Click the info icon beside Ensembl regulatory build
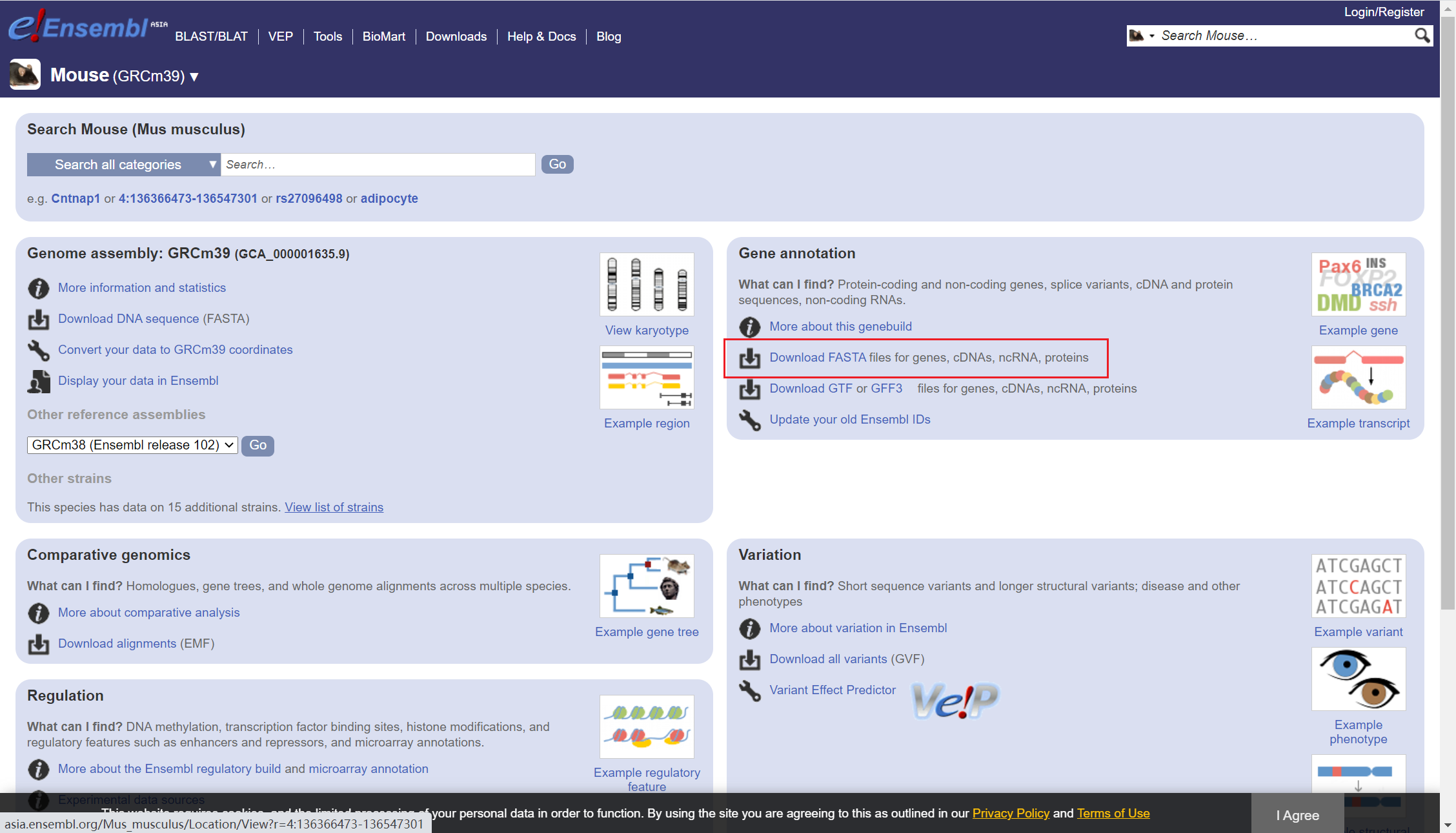The height and width of the screenshot is (833, 1456). (x=39, y=769)
